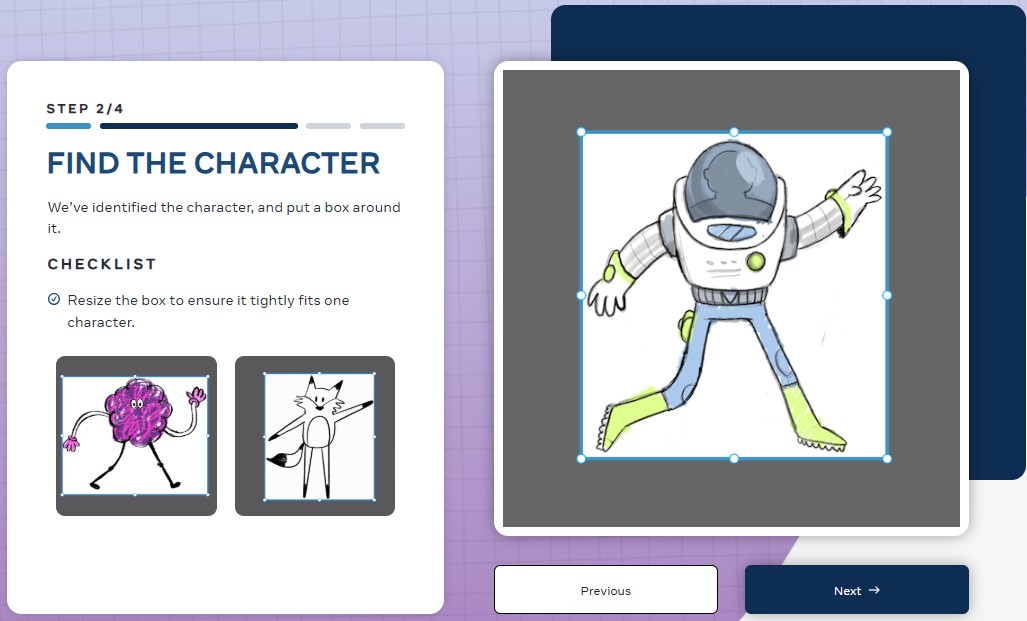This screenshot has width=1027, height=621.
Task: Open the purple scribble character example image
Action: point(136,436)
